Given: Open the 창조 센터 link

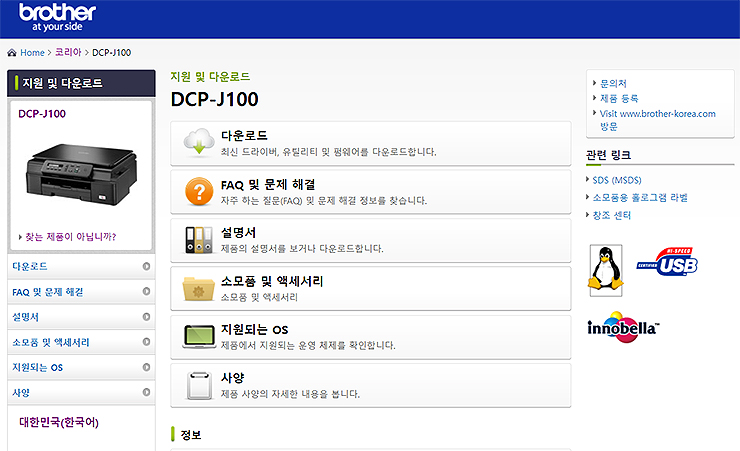Looking at the screenshot, I should [x=612, y=216].
